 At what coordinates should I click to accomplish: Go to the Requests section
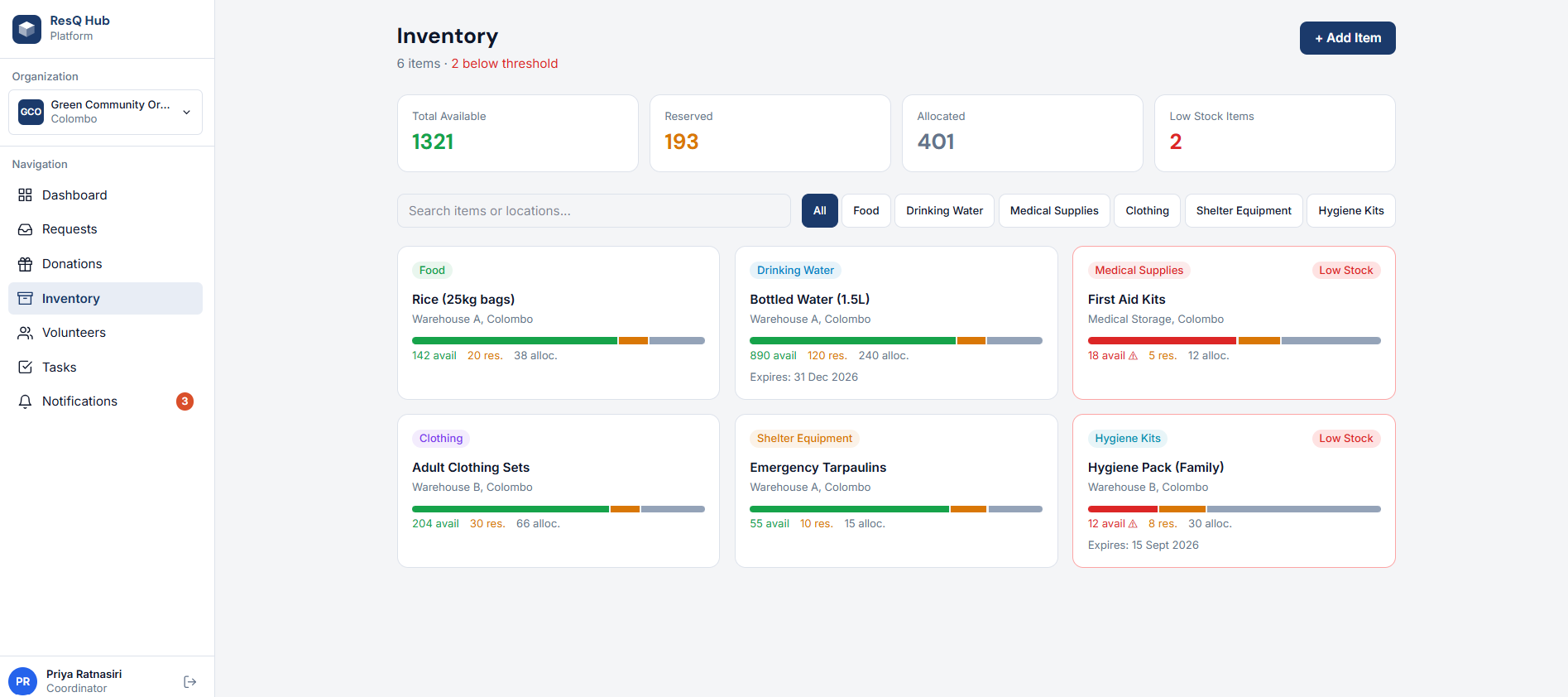click(x=105, y=229)
